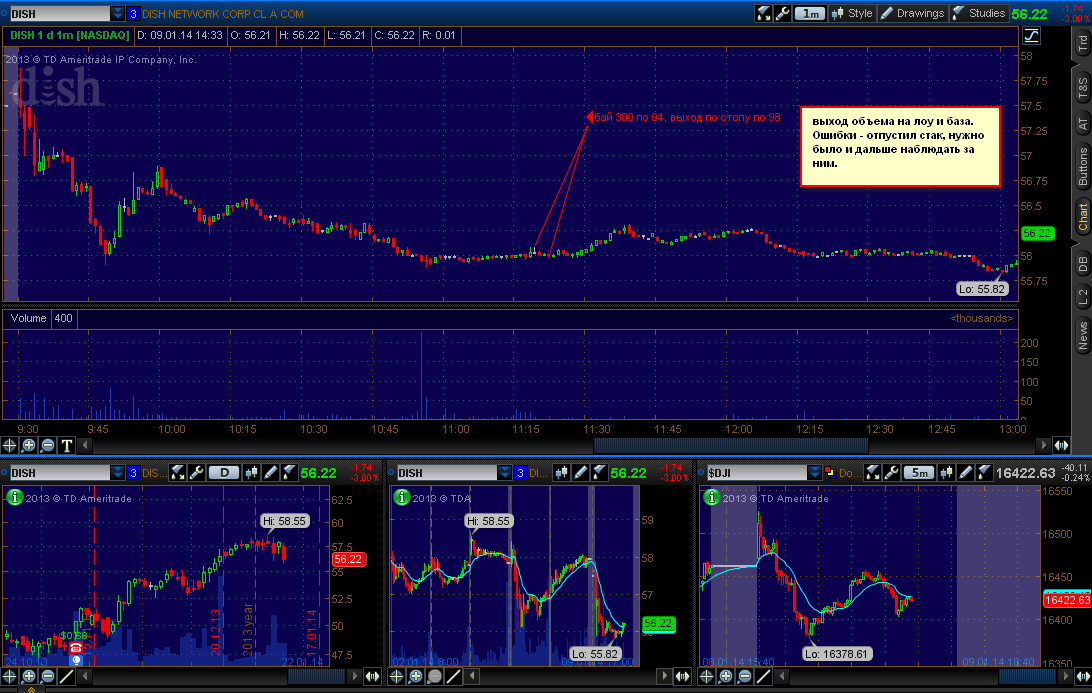
Task: Open the News side tab
Action: [x=1082, y=336]
